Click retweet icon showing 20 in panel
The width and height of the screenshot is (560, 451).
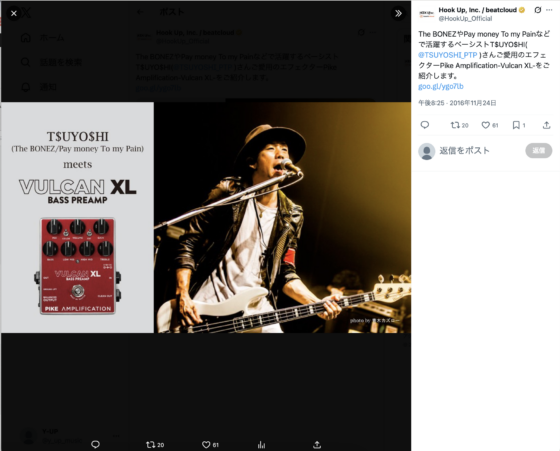[x=455, y=125]
